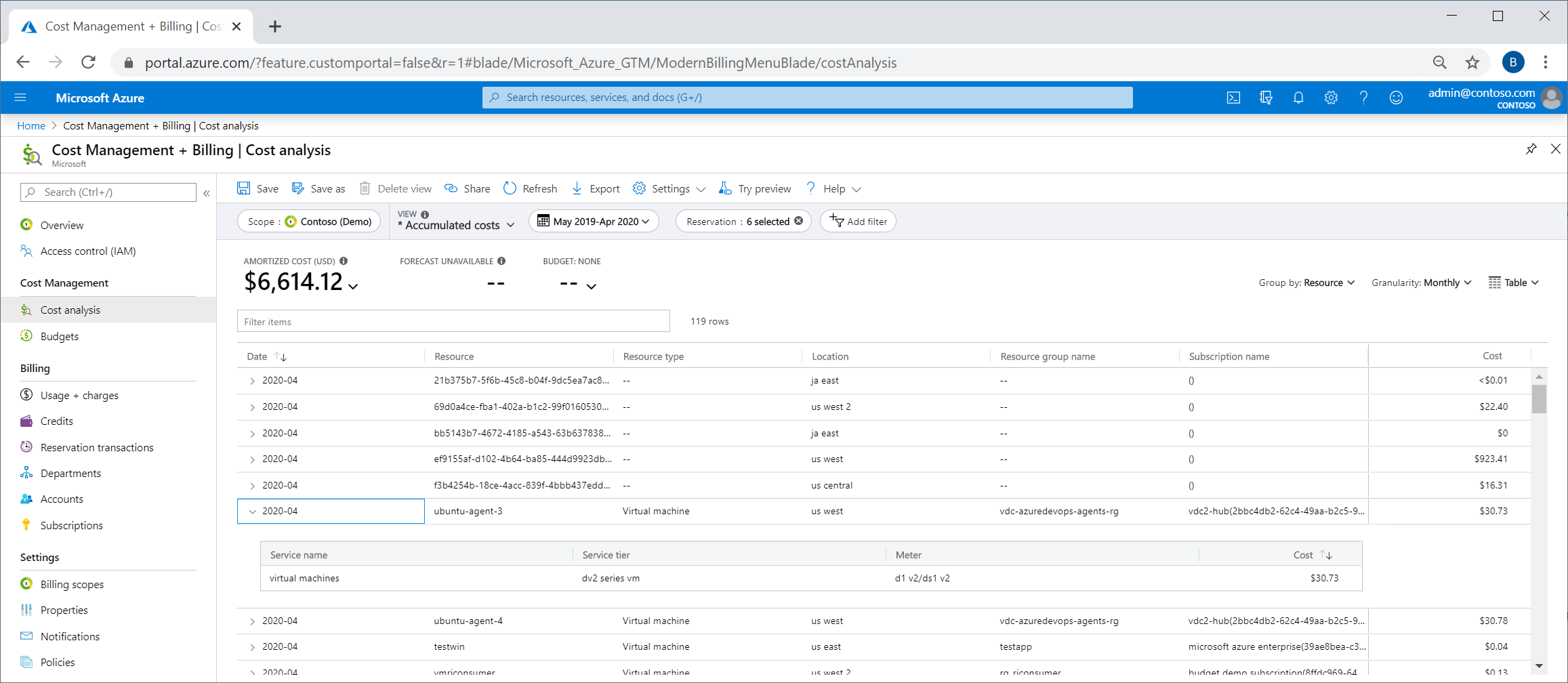Open the Group by Resource dropdown
The height and width of the screenshot is (683, 1568).
(x=1306, y=283)
